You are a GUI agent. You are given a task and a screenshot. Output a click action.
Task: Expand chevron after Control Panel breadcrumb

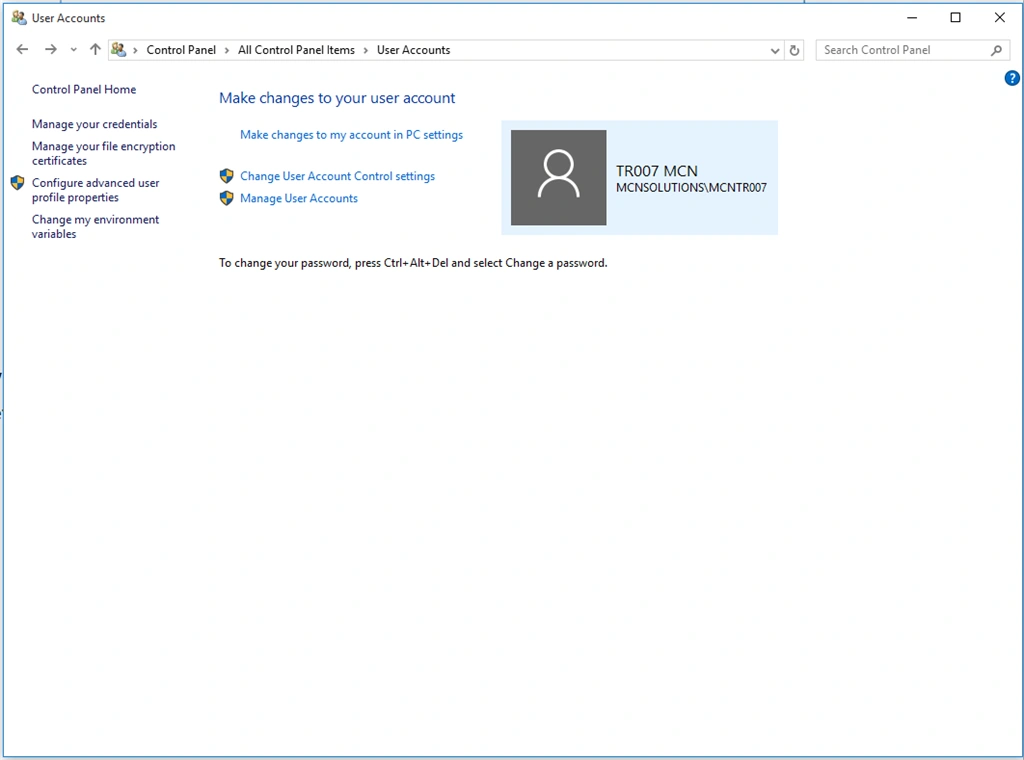tap(227, 50)
